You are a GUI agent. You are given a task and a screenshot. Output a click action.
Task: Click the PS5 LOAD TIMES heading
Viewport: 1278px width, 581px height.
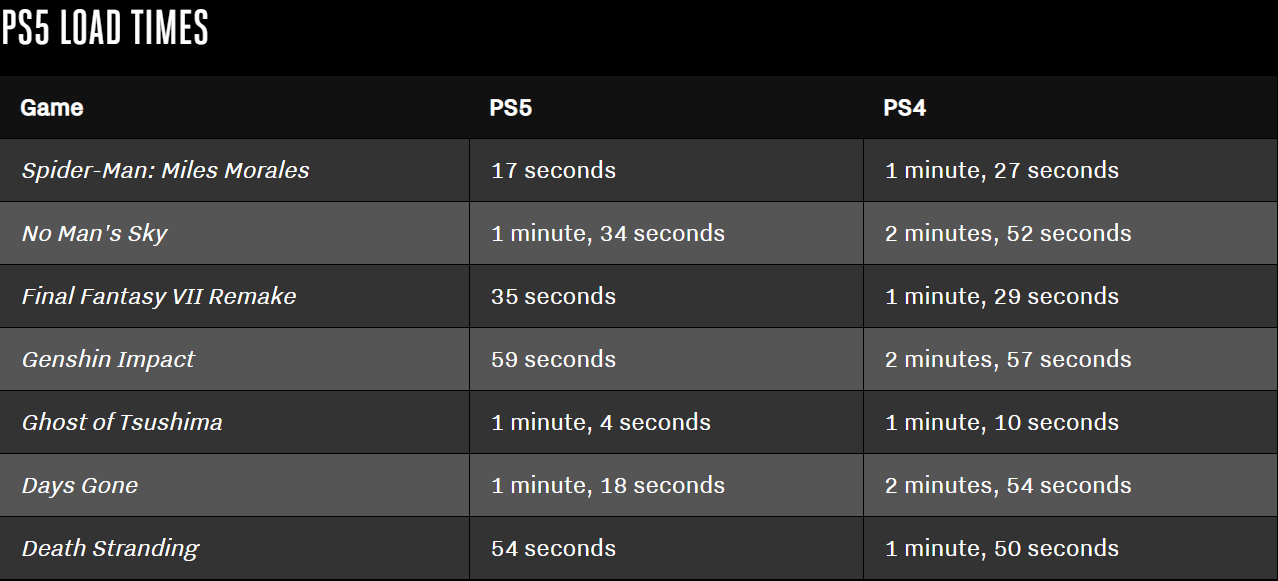pos(105,27)
